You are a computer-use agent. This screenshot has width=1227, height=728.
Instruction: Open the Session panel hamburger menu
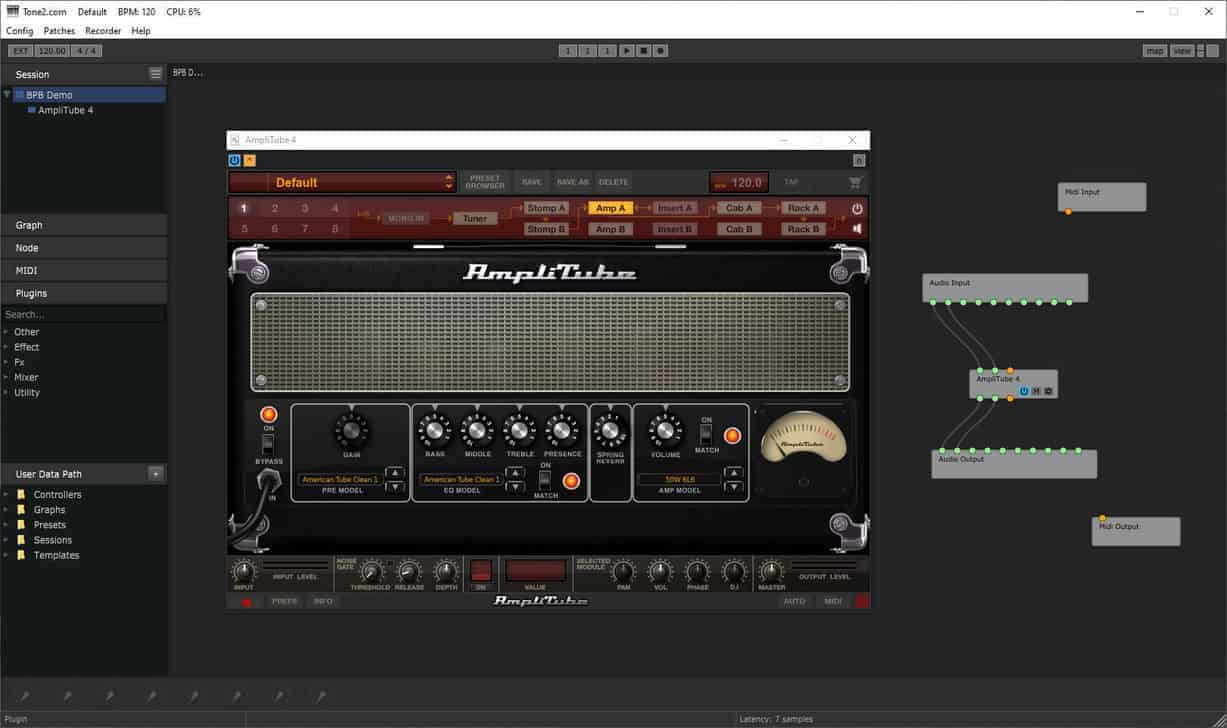[155, 74]
